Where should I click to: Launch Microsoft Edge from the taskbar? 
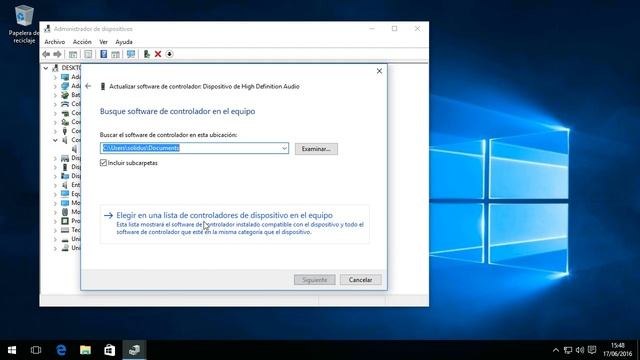(61, 350)
